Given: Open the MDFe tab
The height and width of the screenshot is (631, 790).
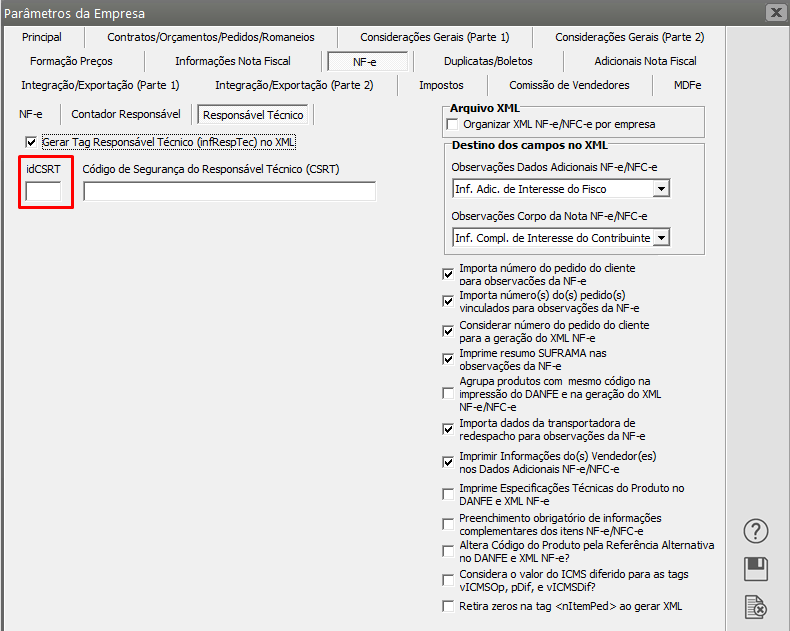Looking at the screenshot, I should pyautogui.click(x=687, y=85).
